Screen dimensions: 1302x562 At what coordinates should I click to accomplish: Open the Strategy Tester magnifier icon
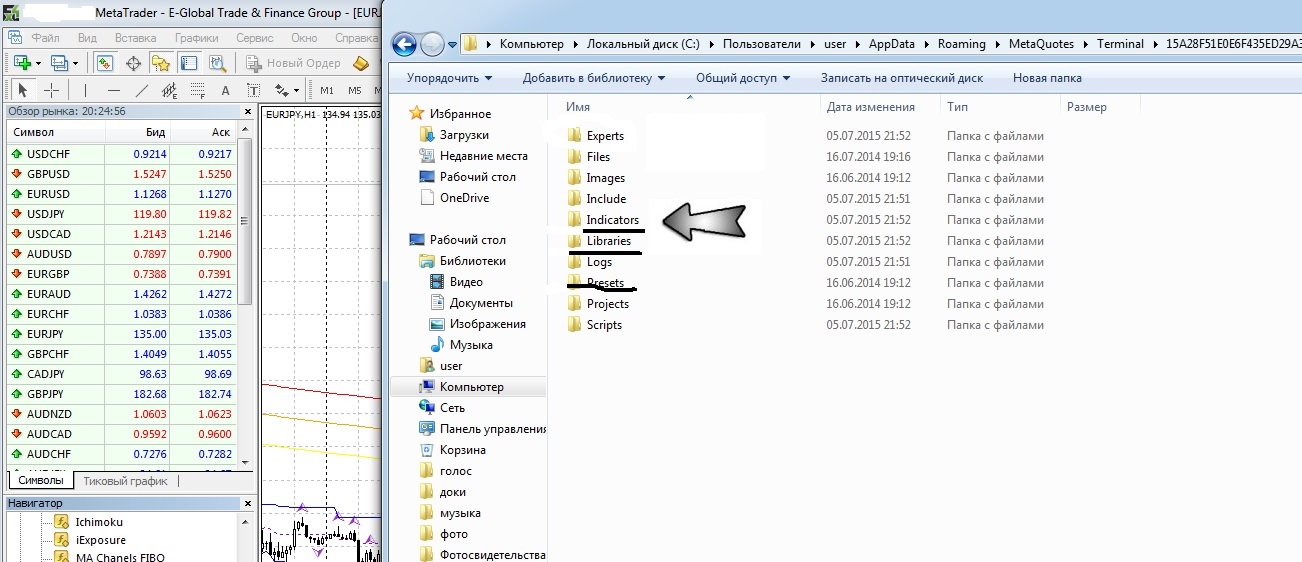point(217,63)
